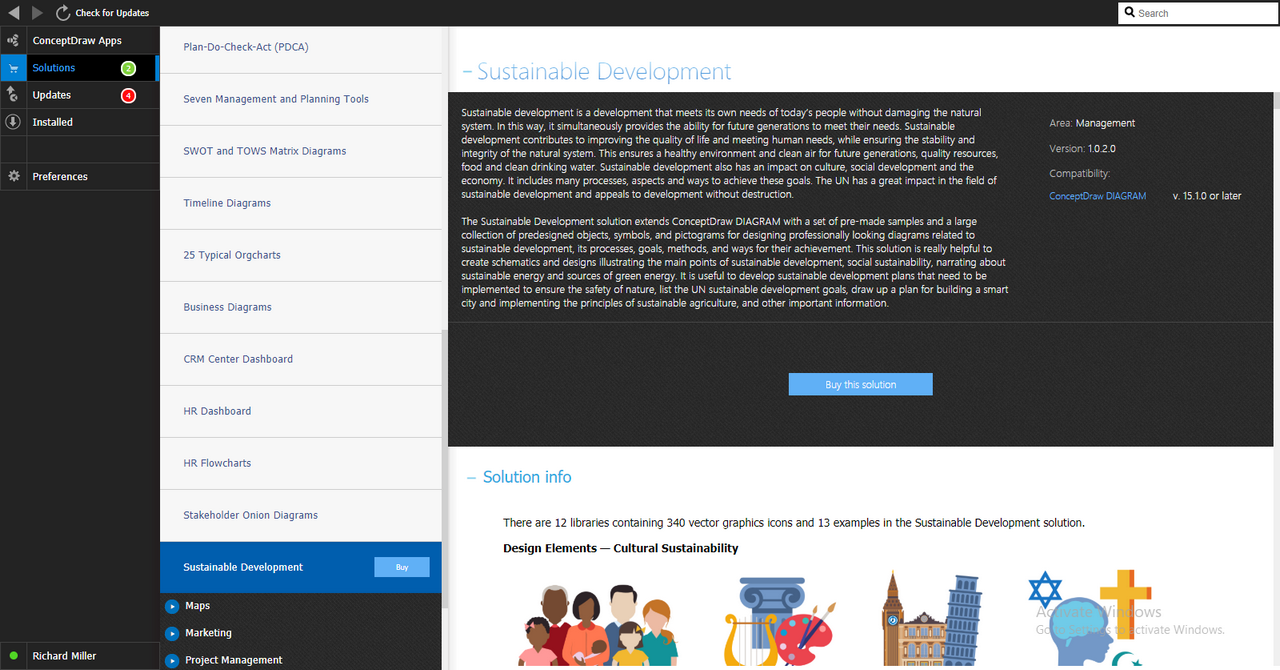Screen dimensions: 1280x670
Task: Open ConceptDraw Apps section
Action: pos(79,41)
